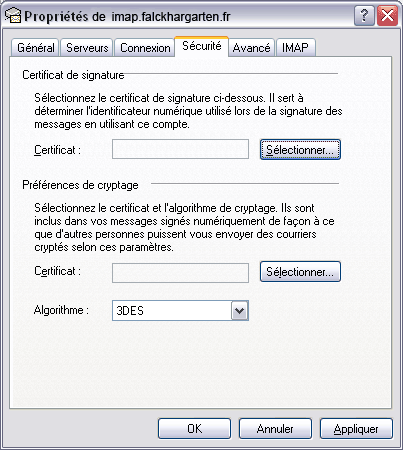Go to the Connexion tab
The width and height of the screenshot is (403, 450).
pos(145,48)
